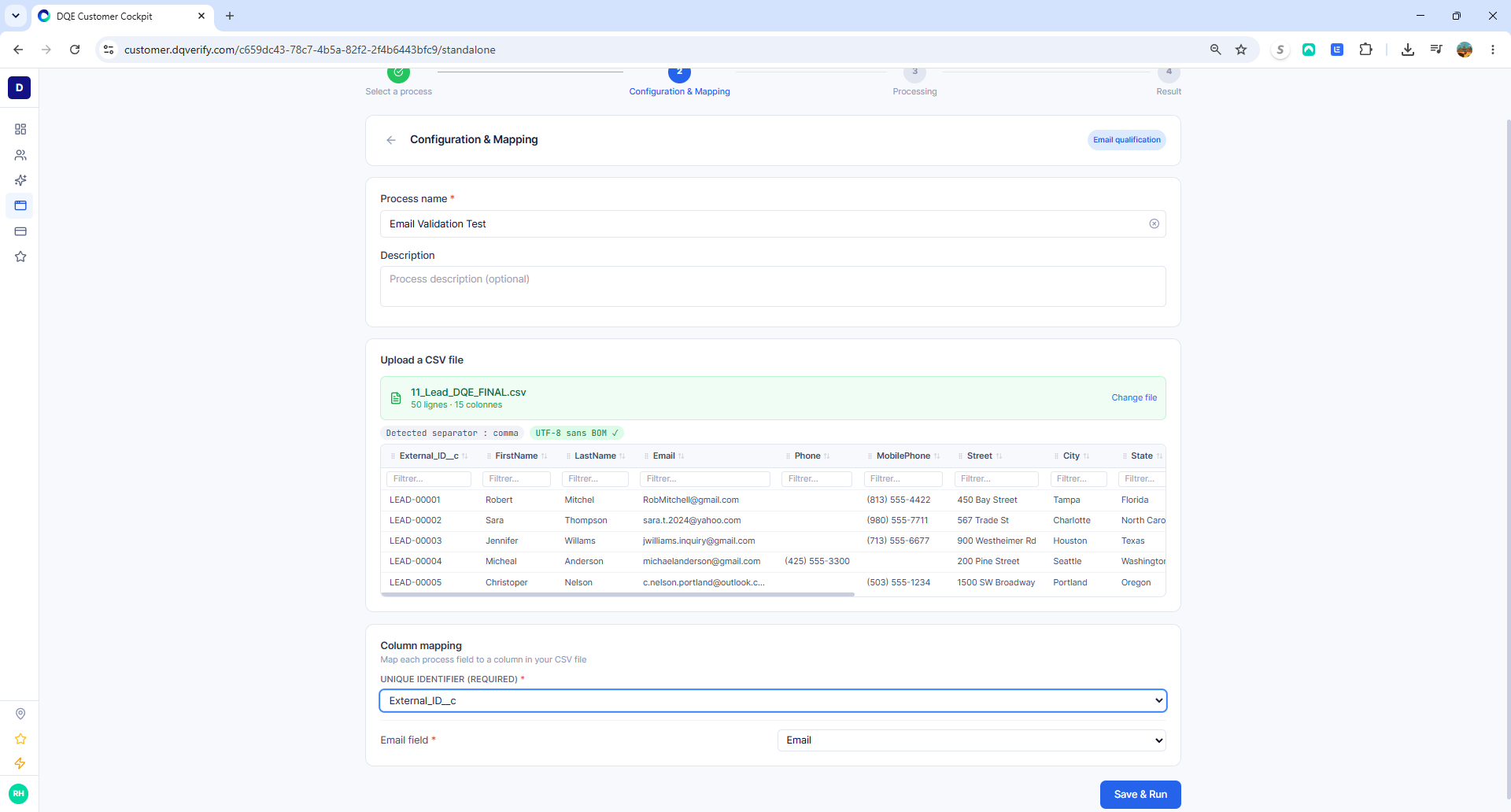Click the City column filter input
The width and height of the screenshot is (1511, 812).
1079,479
